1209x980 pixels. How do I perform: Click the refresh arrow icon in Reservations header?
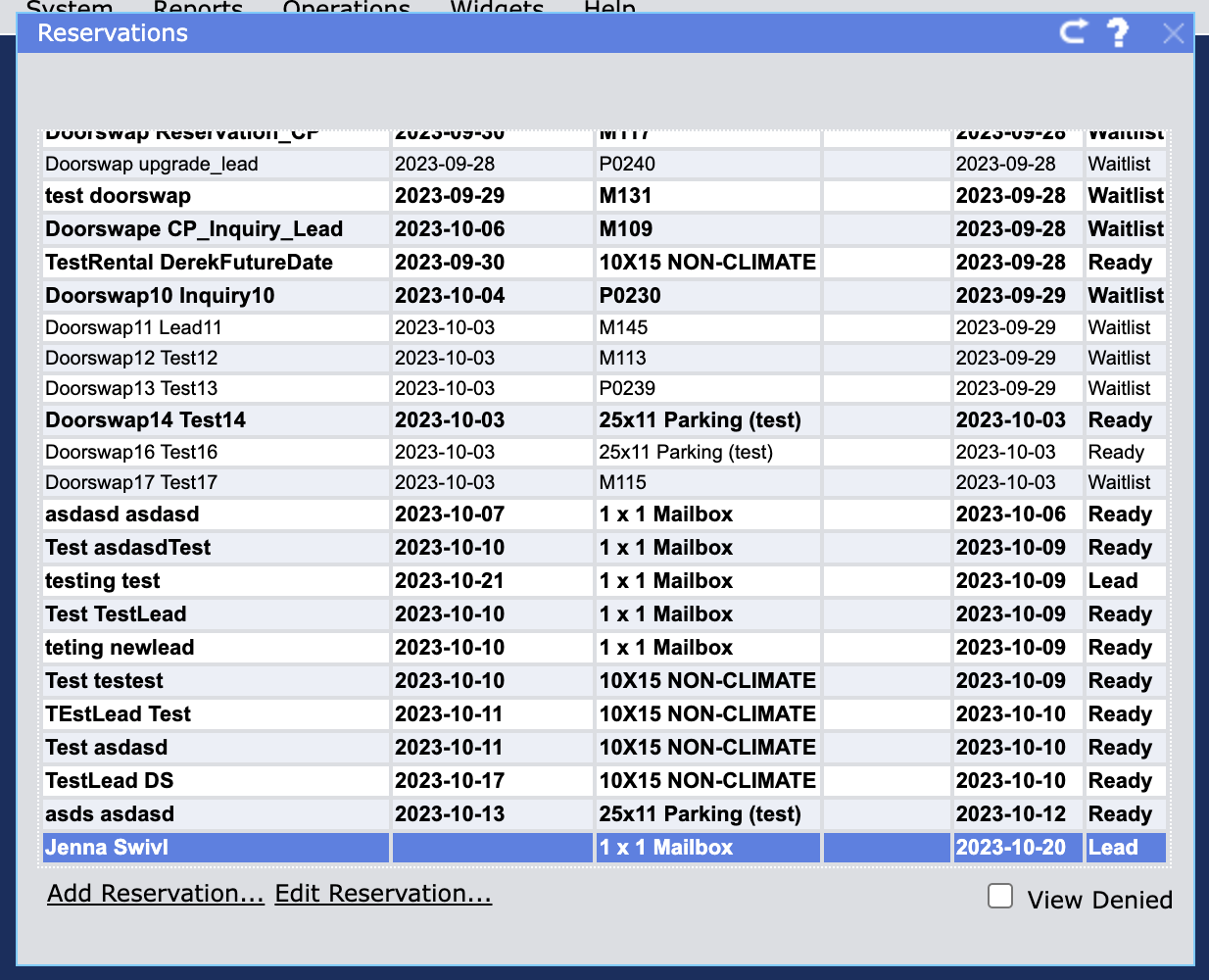(1074, 32)
